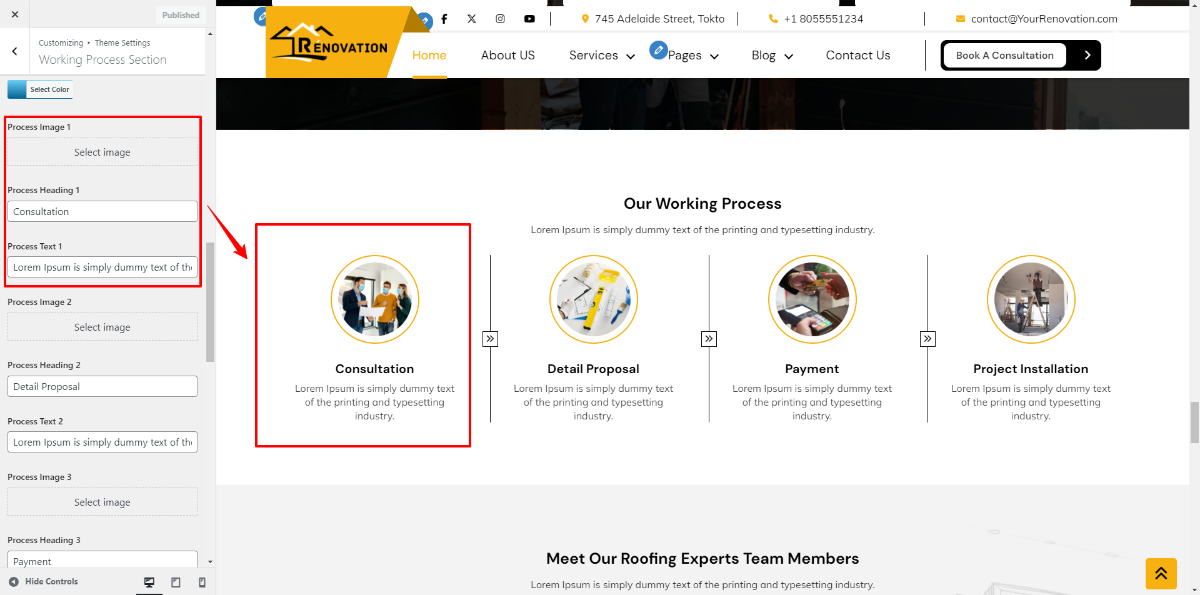This screenshot has width=1200, height=595.
Task: Click the YouTube social icon
Action: [529, 19]
